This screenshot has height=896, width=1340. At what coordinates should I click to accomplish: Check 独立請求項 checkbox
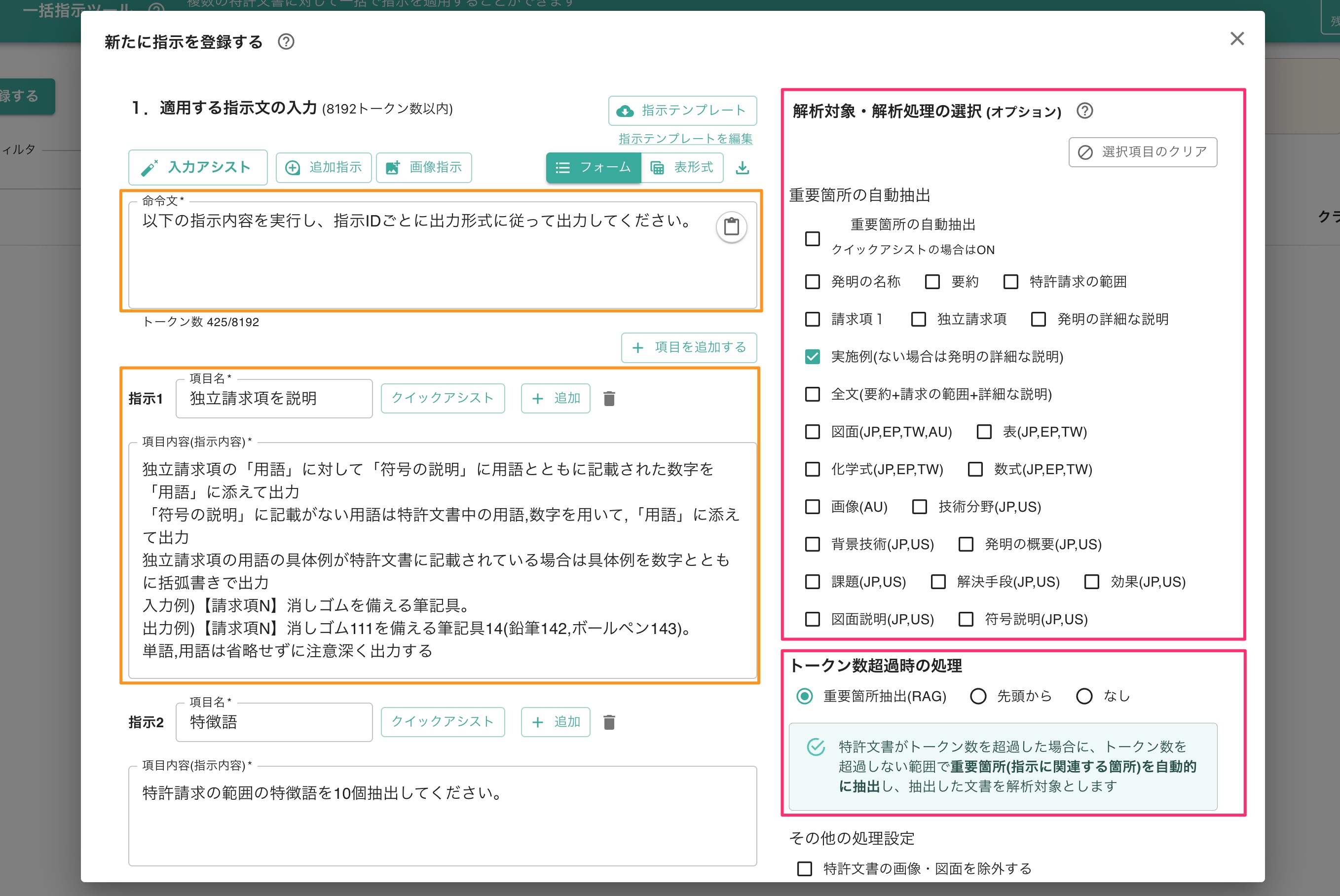tap(918, 319)
